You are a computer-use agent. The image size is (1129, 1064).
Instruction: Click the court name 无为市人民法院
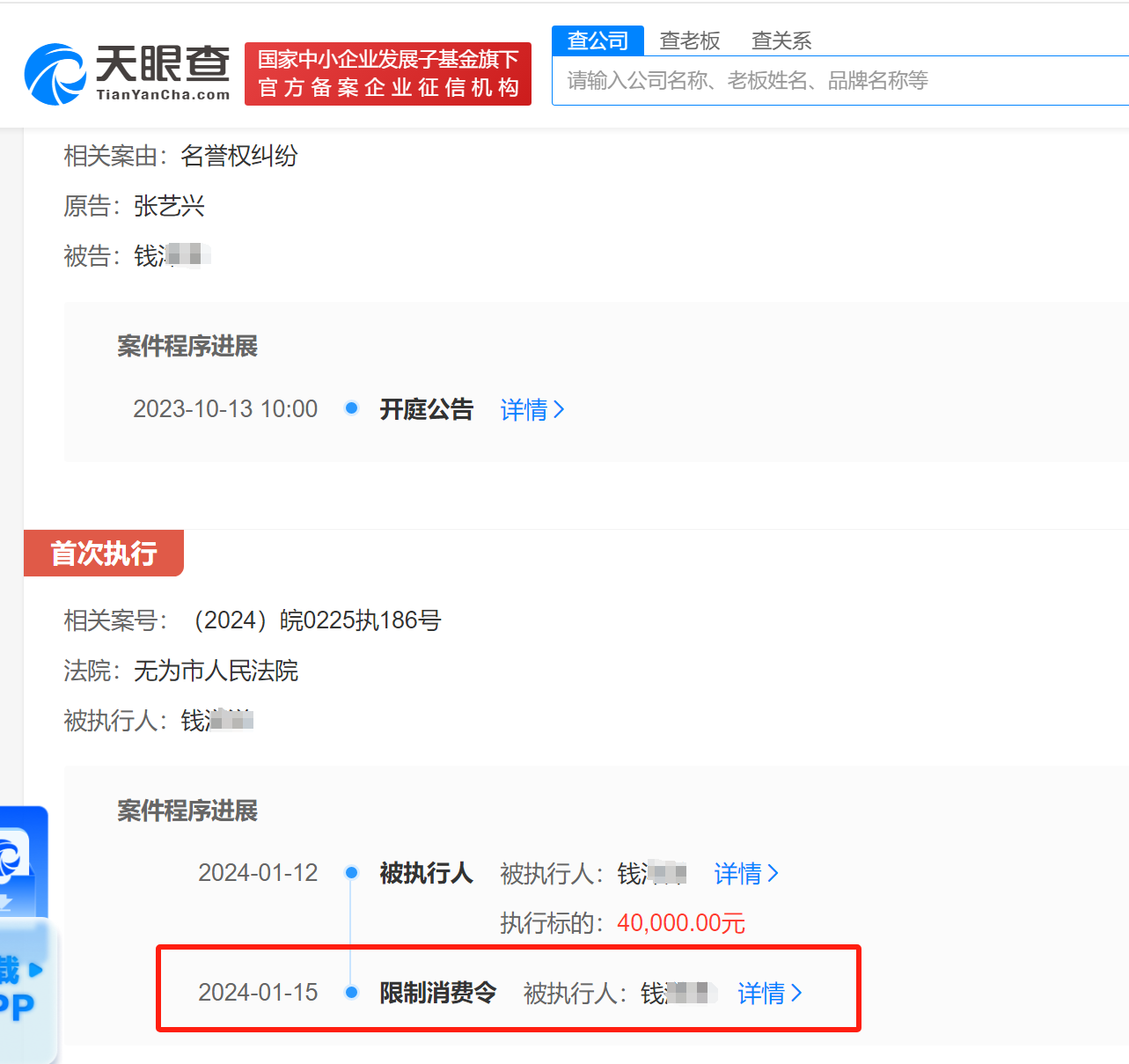(216, 671)
